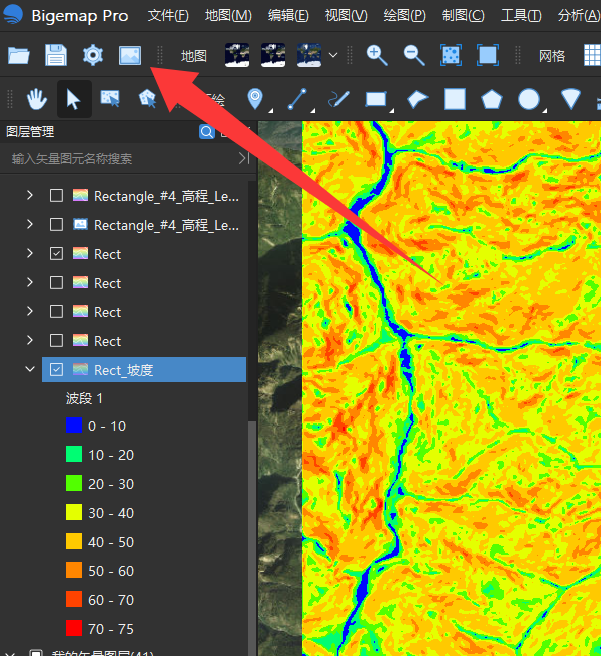Select the placemark pin tool
The height and width of the screenshot is (656, 601).
tap(255, 99)
